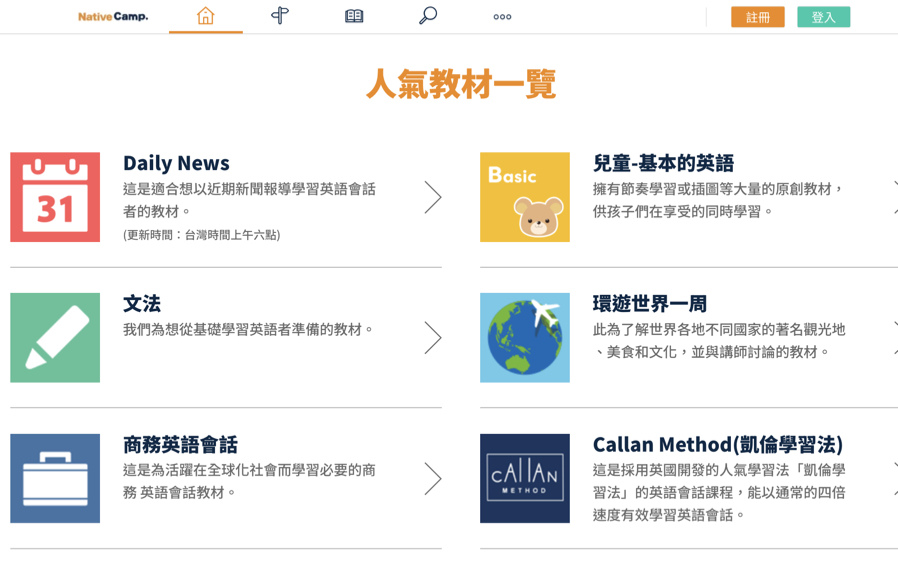Select the signpost icon in navigation
Viewport: 898px width, 580px height.
click(280, 15)
